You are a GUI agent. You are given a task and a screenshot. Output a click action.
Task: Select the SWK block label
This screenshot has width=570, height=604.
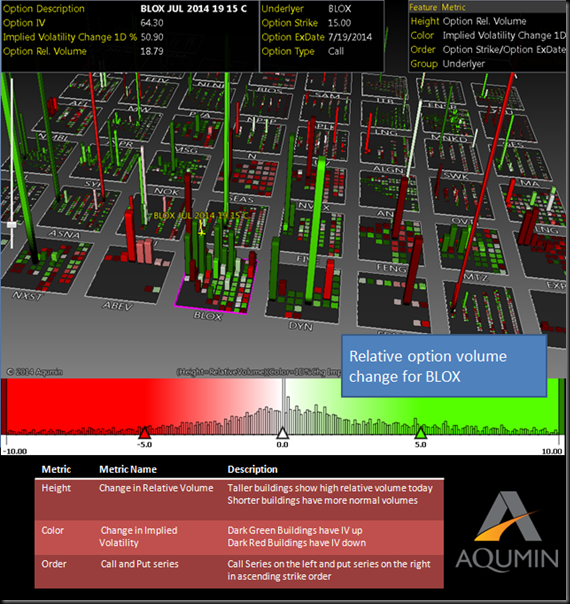click(x=456, y=176)
